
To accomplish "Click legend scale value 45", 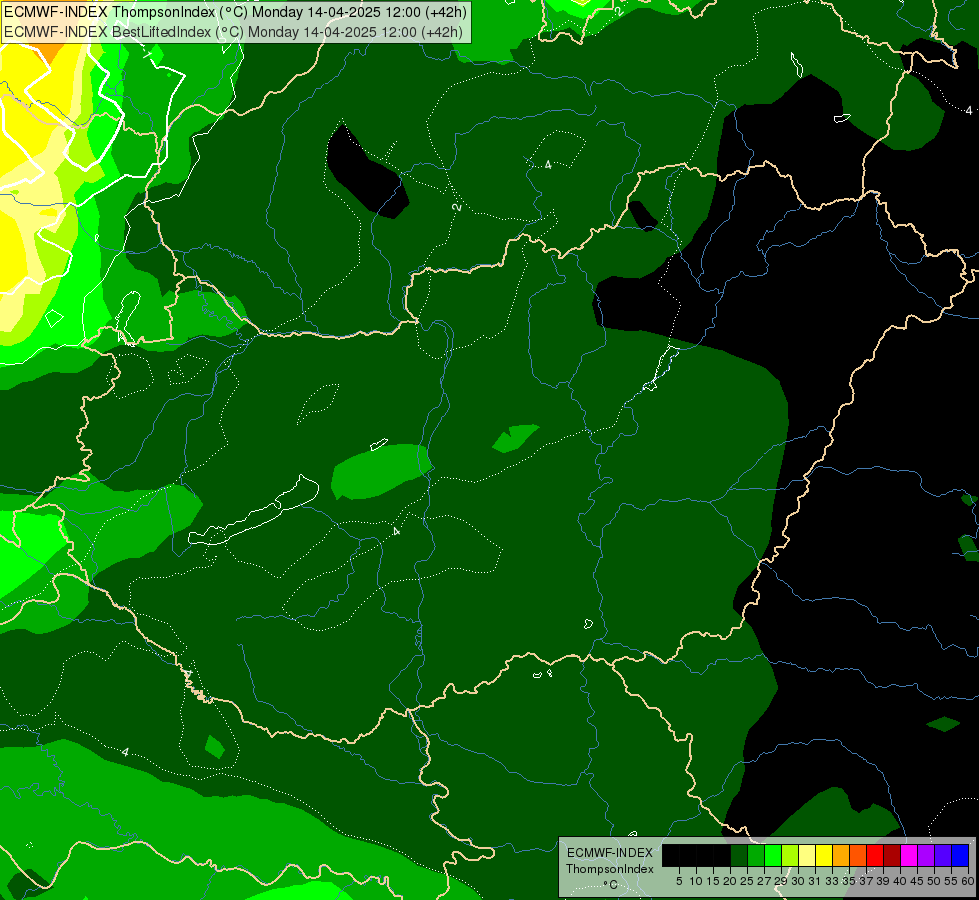I will tap(918, 881).
